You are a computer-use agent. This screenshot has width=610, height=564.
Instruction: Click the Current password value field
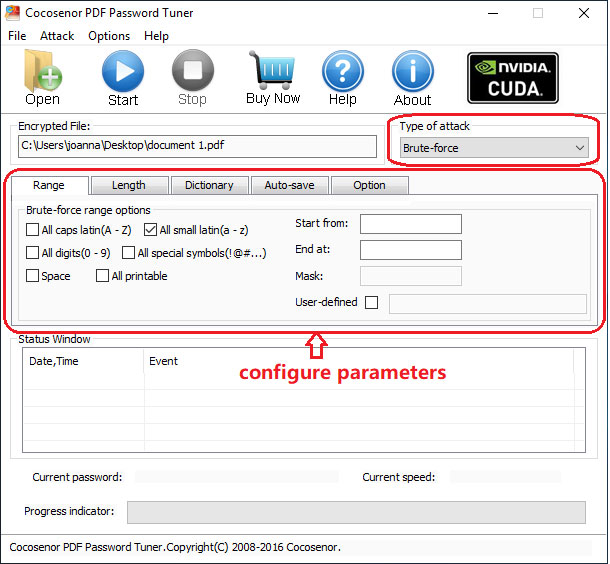click(x=237, y=477)
